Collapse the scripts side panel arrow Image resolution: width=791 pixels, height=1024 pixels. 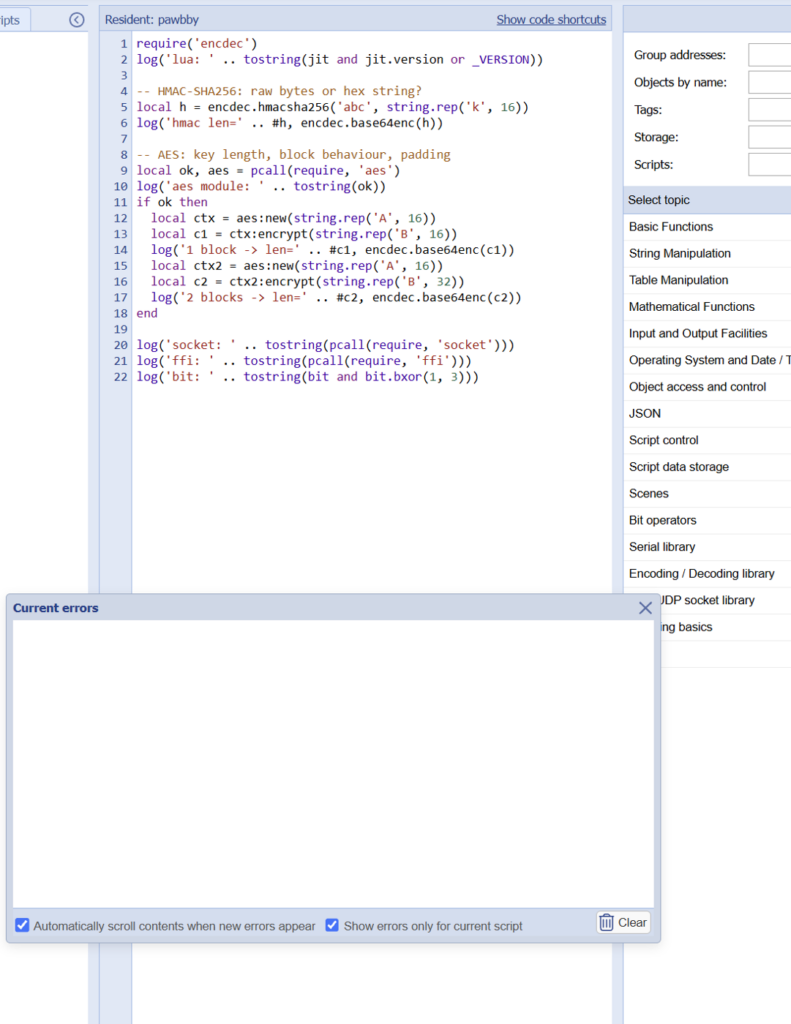[x=76, y=20]
